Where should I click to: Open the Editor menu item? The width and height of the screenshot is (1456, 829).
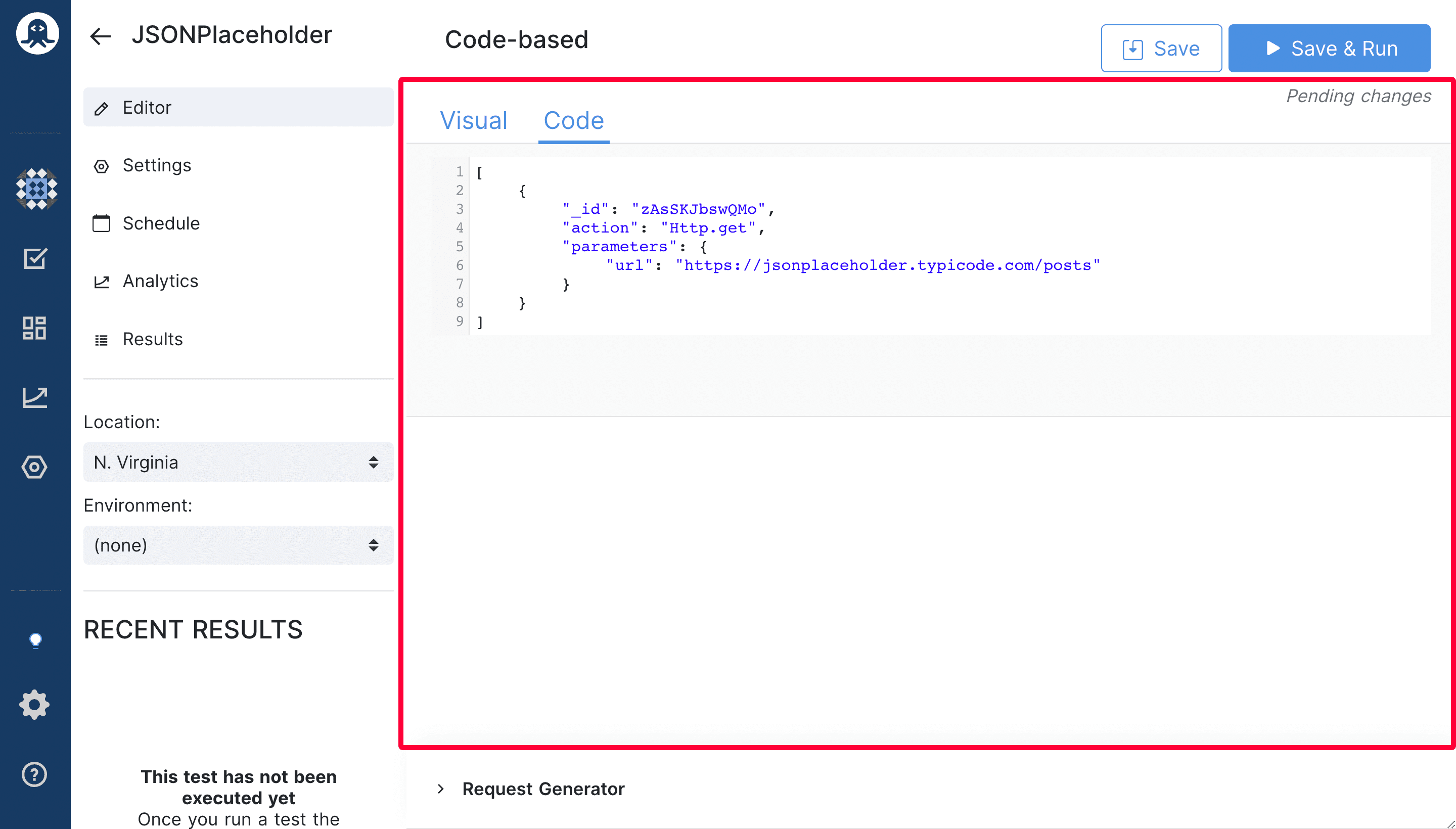pyautogui.click(x=238, y=107)
